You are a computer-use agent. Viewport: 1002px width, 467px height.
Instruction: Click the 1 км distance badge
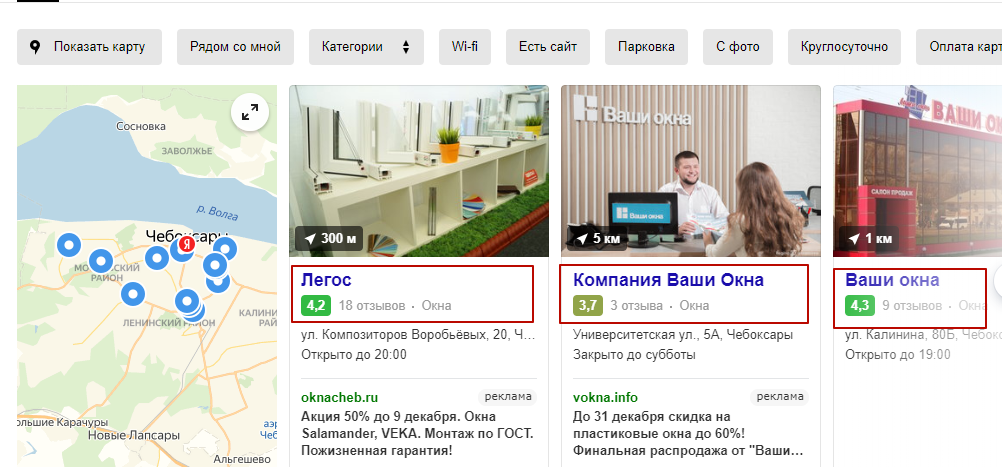[869, 239]
